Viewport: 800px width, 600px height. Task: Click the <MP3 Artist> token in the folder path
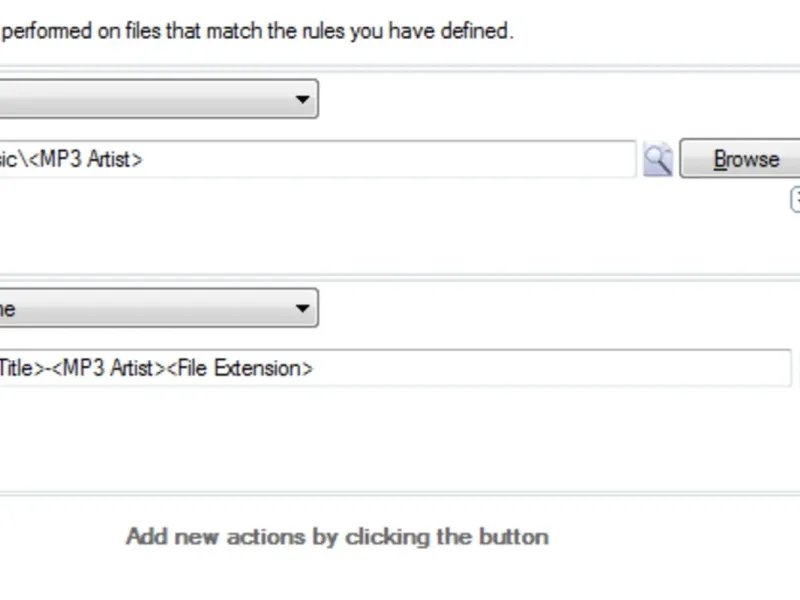[86, 159]
